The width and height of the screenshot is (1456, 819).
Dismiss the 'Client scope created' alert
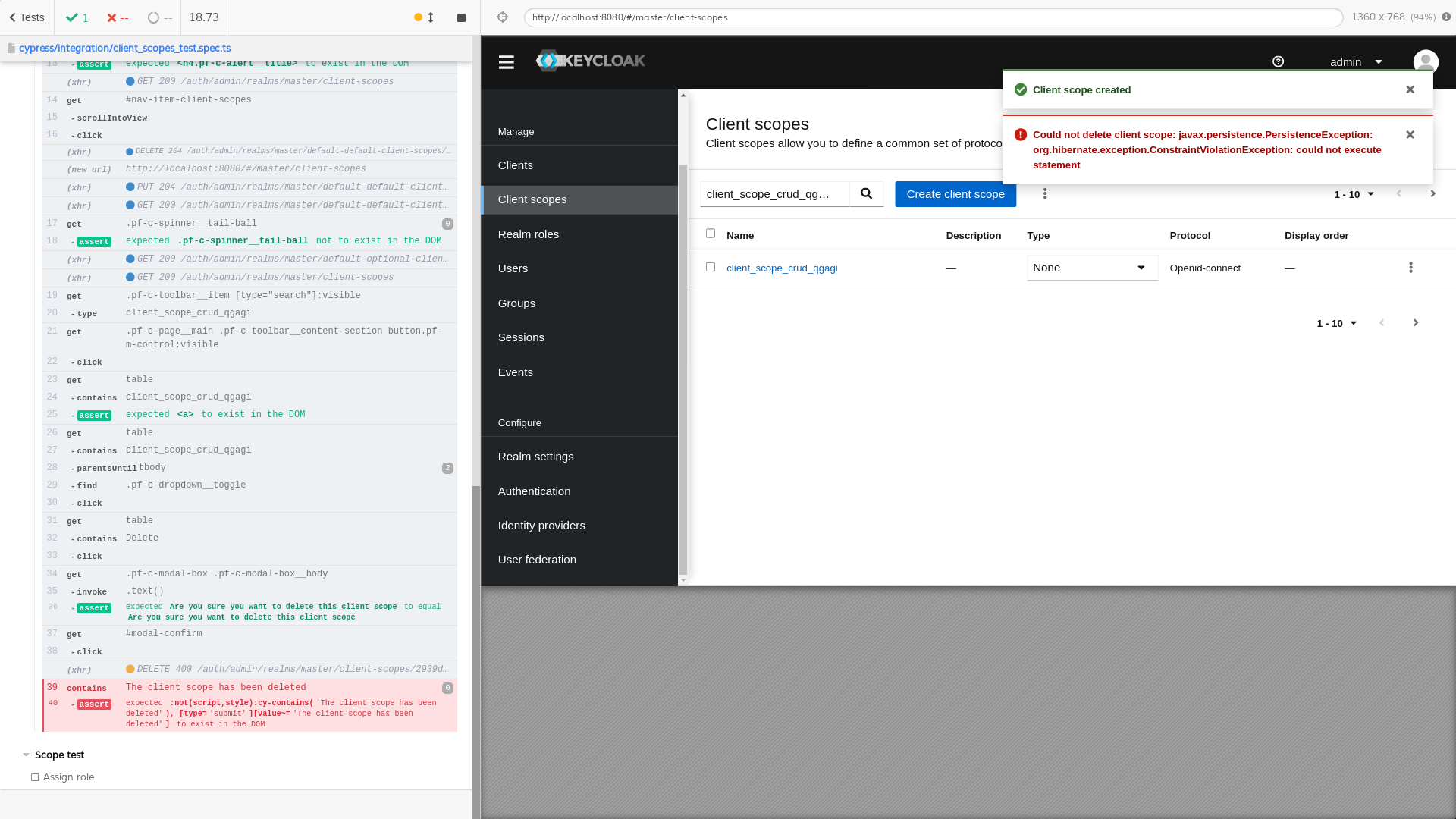coord(1410,89)
